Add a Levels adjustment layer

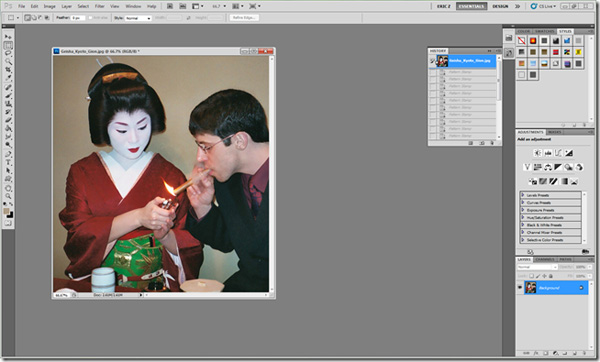point(548,153)
